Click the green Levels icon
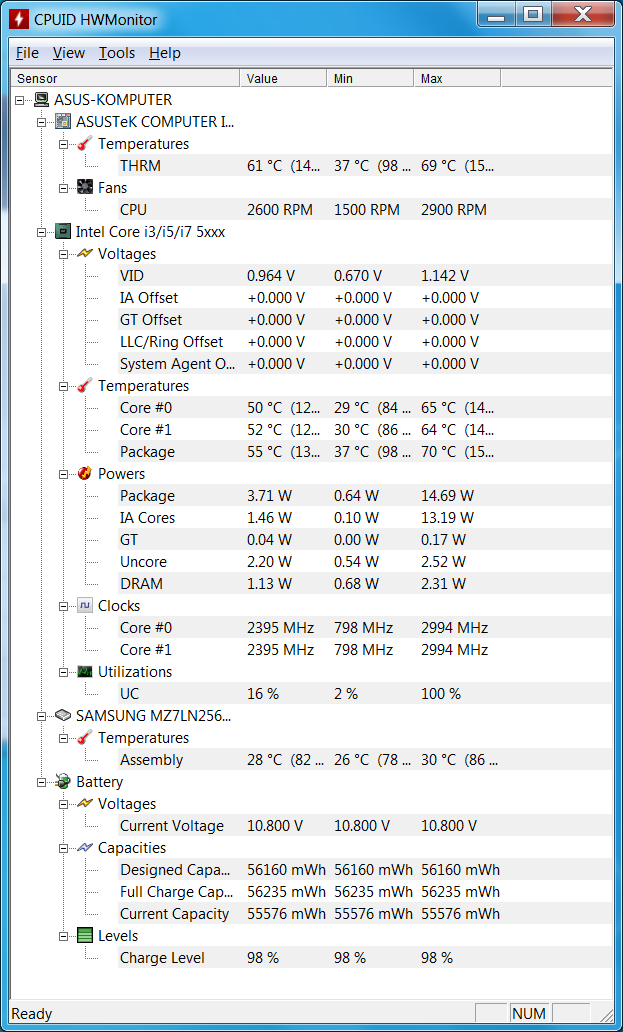The width and height of the screenshot is (623, 1032). pyautogui.click(x=85, y=935)
